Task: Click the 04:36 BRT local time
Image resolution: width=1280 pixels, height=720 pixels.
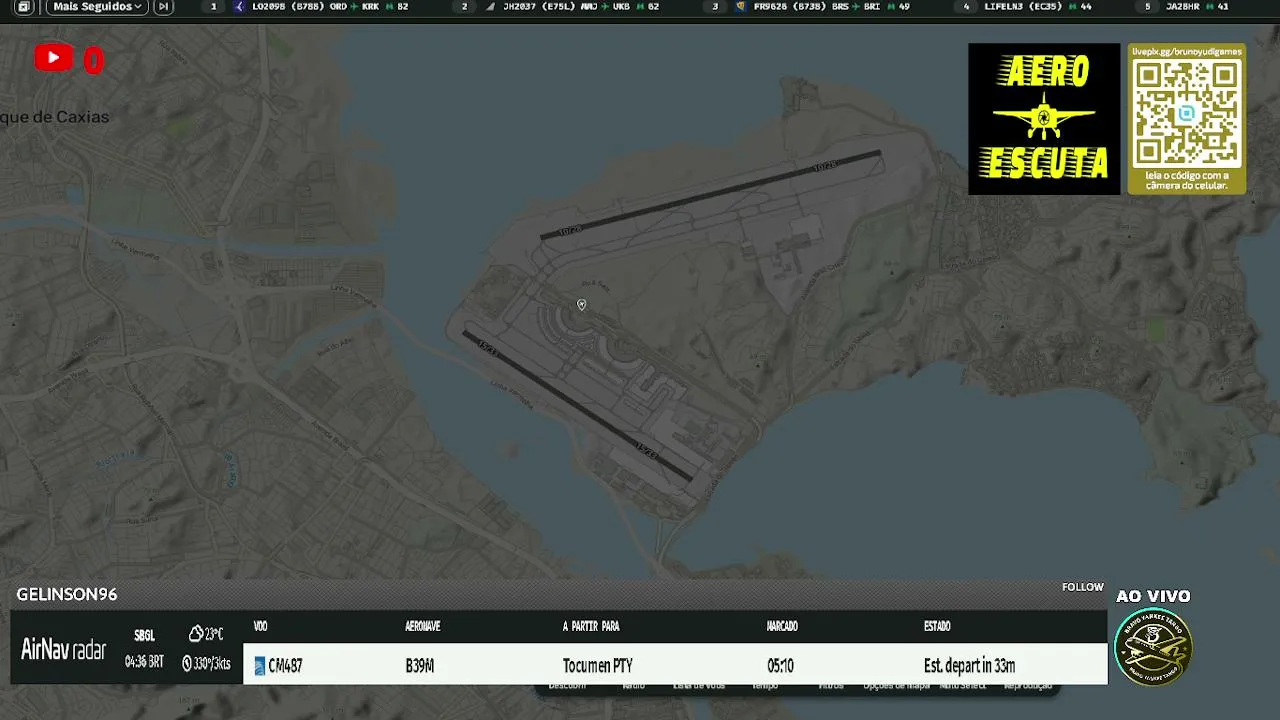Action: (x=144, y=662)
